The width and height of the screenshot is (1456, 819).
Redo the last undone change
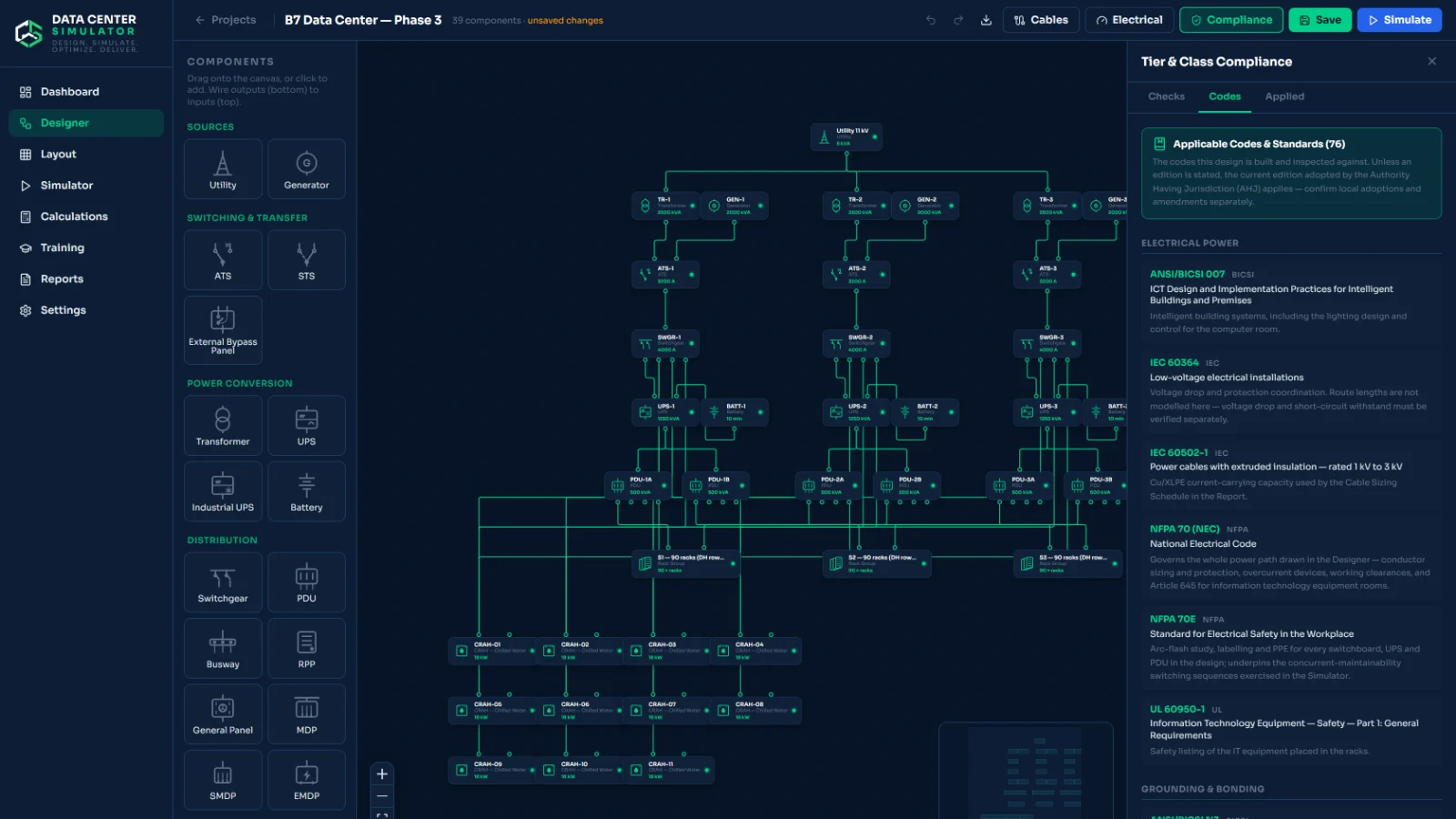[x=958, y=20]
